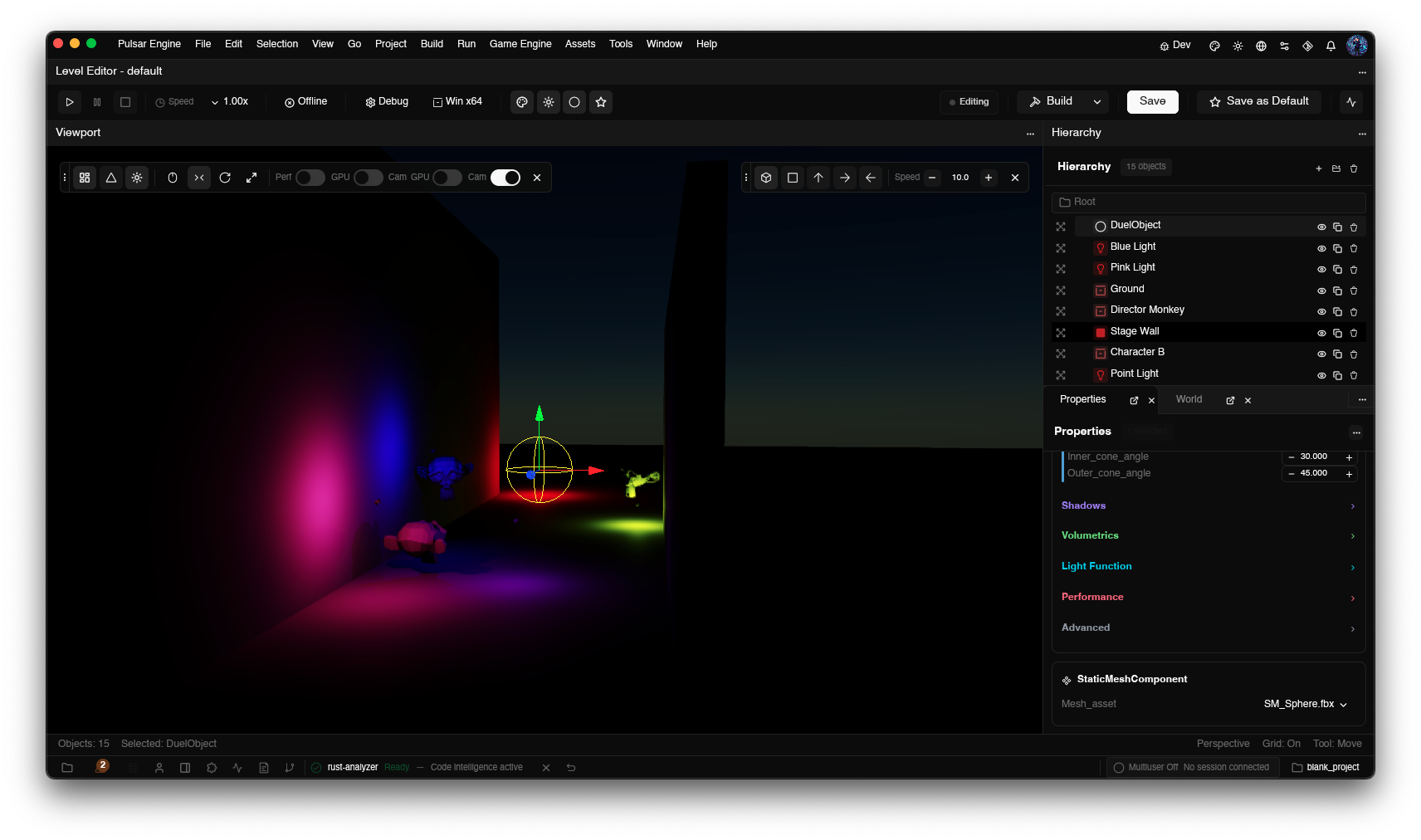Increase Inner_cone_angle with plus button
This screenshot has width=1421, height=840.
click(1349, 457)
